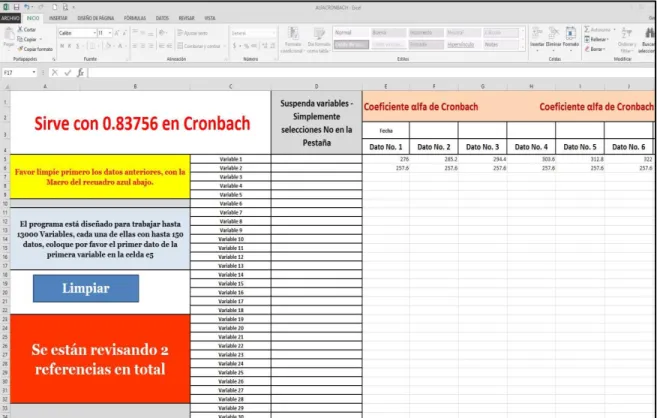Switch to the VISTA tab

click(x=210, y=18)
